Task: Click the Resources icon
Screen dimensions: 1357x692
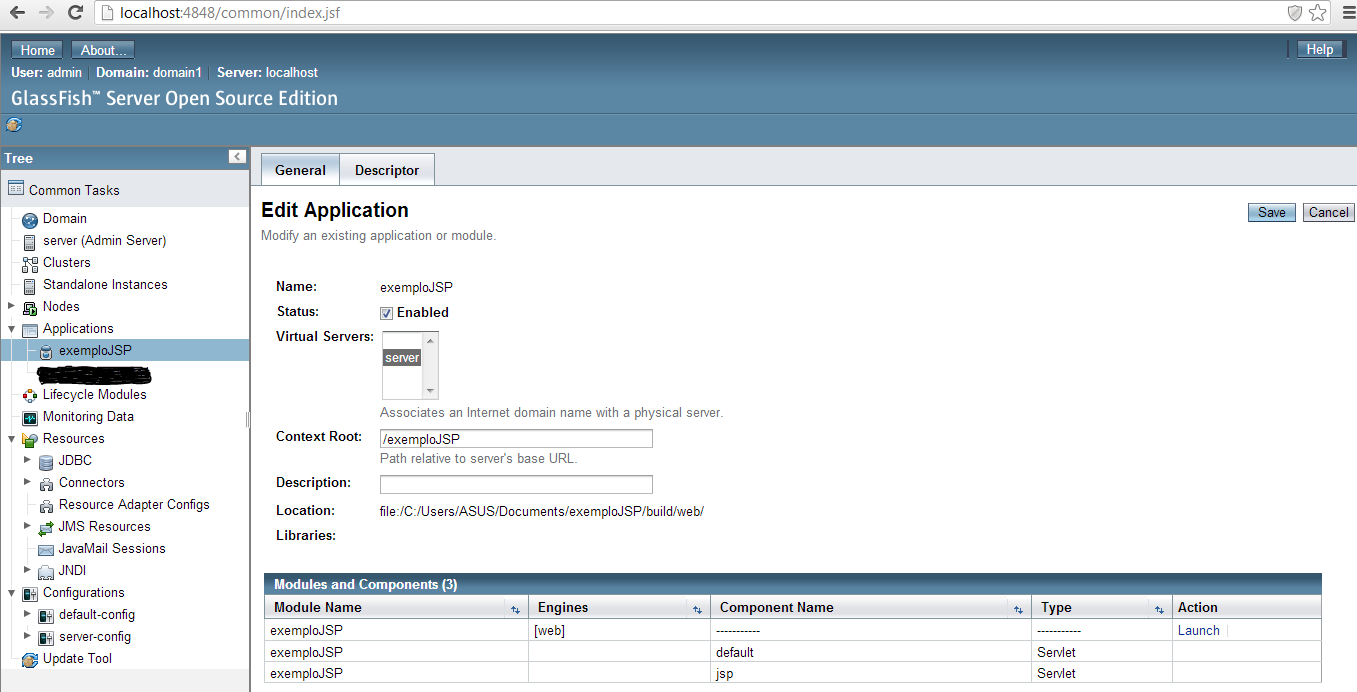Action: click(30, 439)
